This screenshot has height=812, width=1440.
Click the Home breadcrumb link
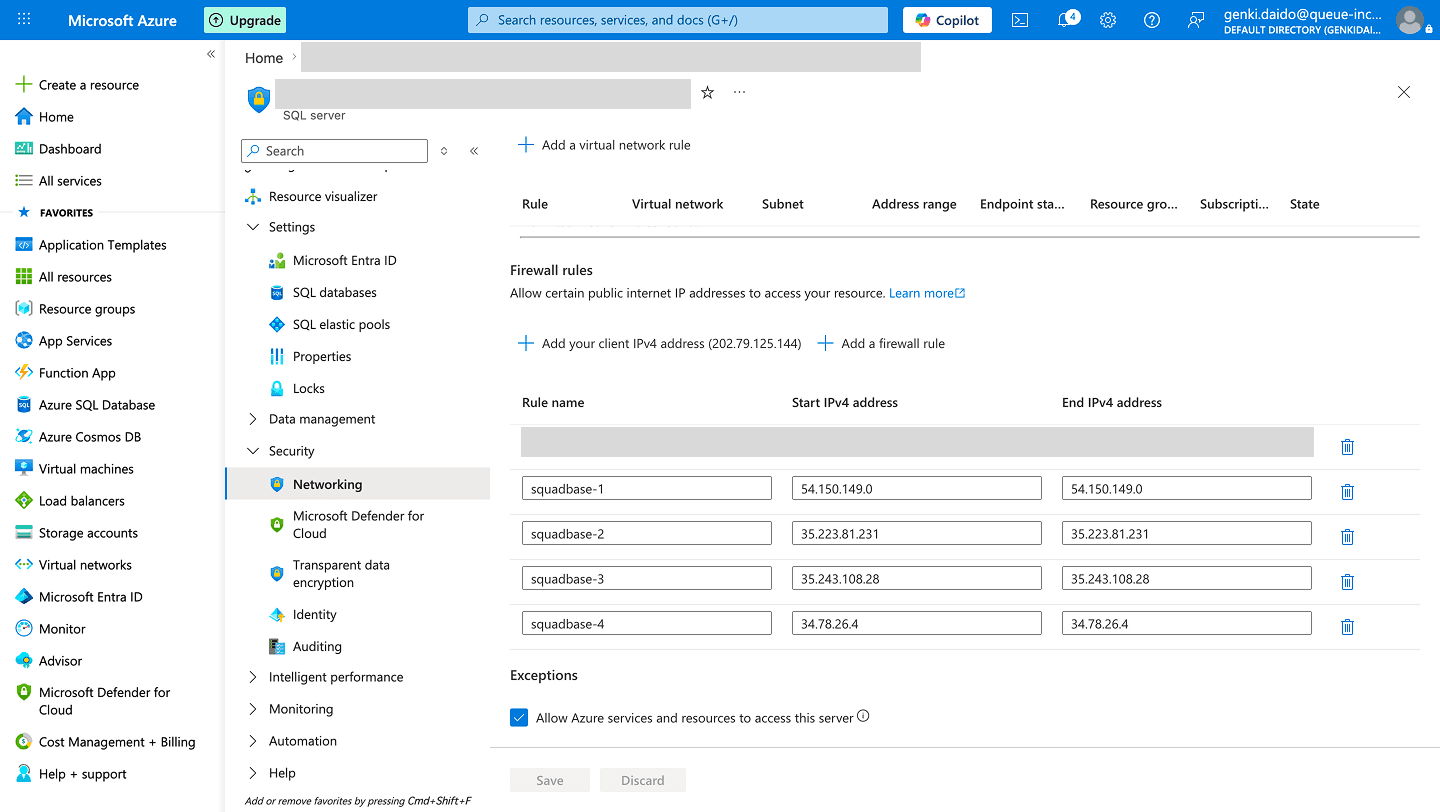click(264, 58)
